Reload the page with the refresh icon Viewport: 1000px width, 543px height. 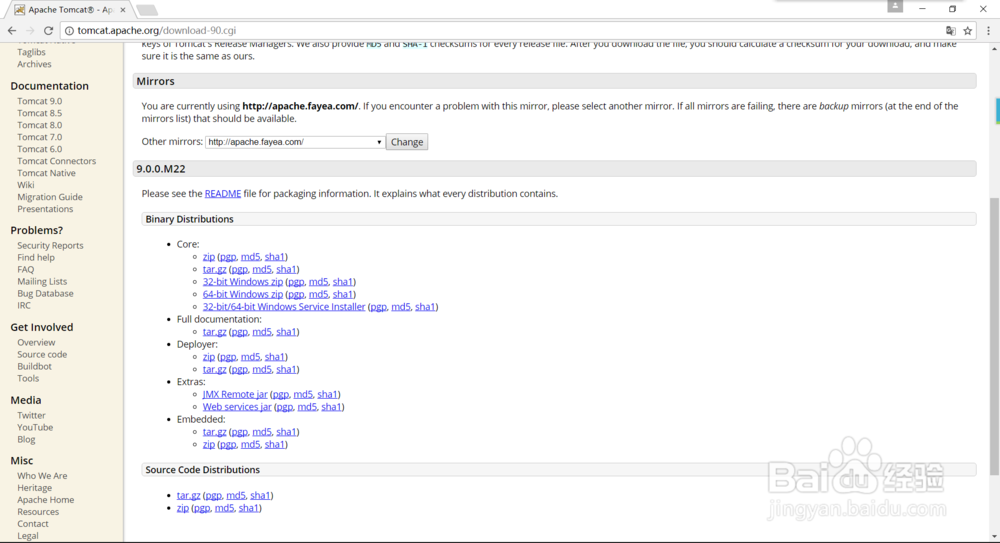[x=48, y=31]
